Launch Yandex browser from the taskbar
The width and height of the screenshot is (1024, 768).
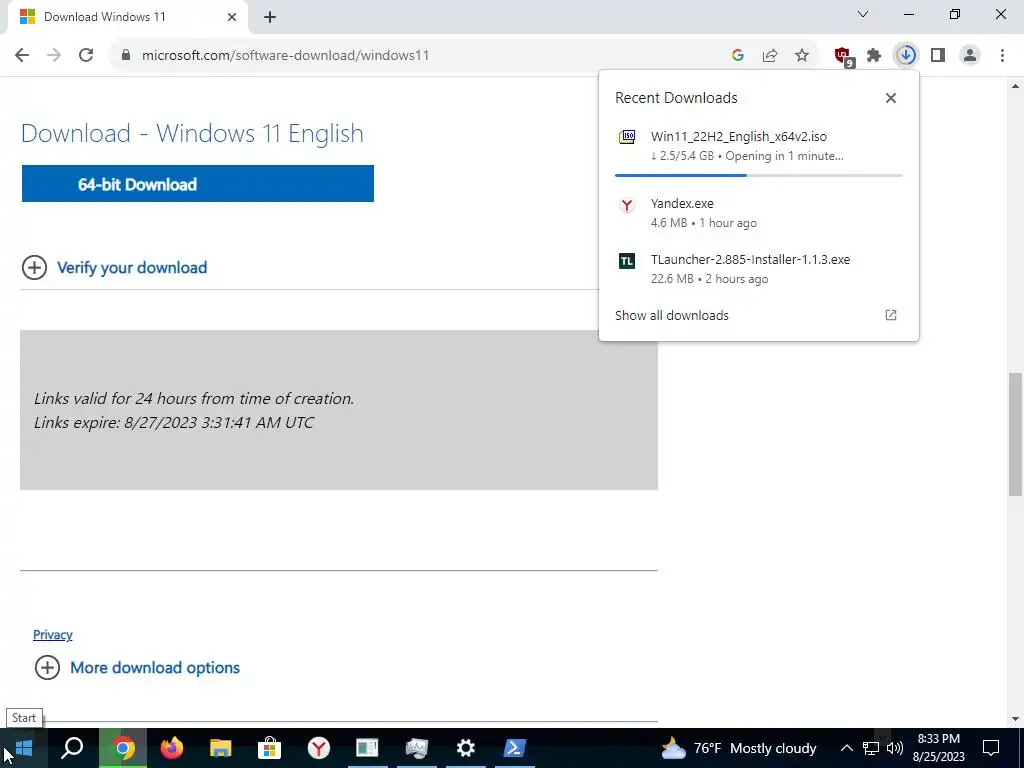[319, 748]
